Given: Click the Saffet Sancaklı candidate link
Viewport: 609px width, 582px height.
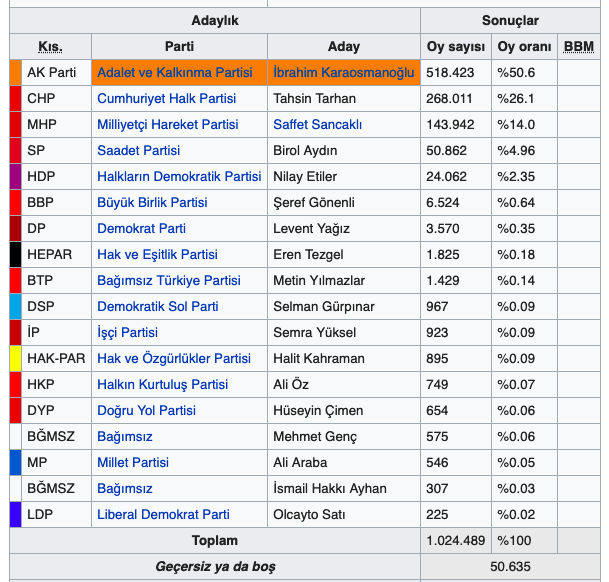Looking at the screenshot, I should point(317,125).
